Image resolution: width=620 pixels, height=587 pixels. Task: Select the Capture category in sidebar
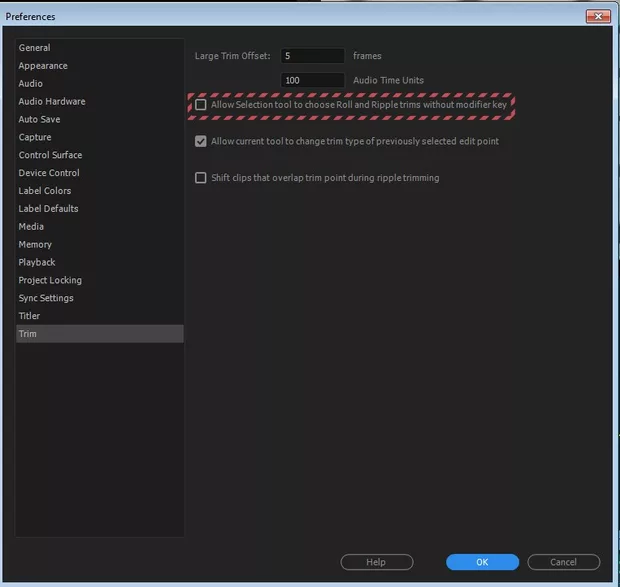tap(35, 138)
